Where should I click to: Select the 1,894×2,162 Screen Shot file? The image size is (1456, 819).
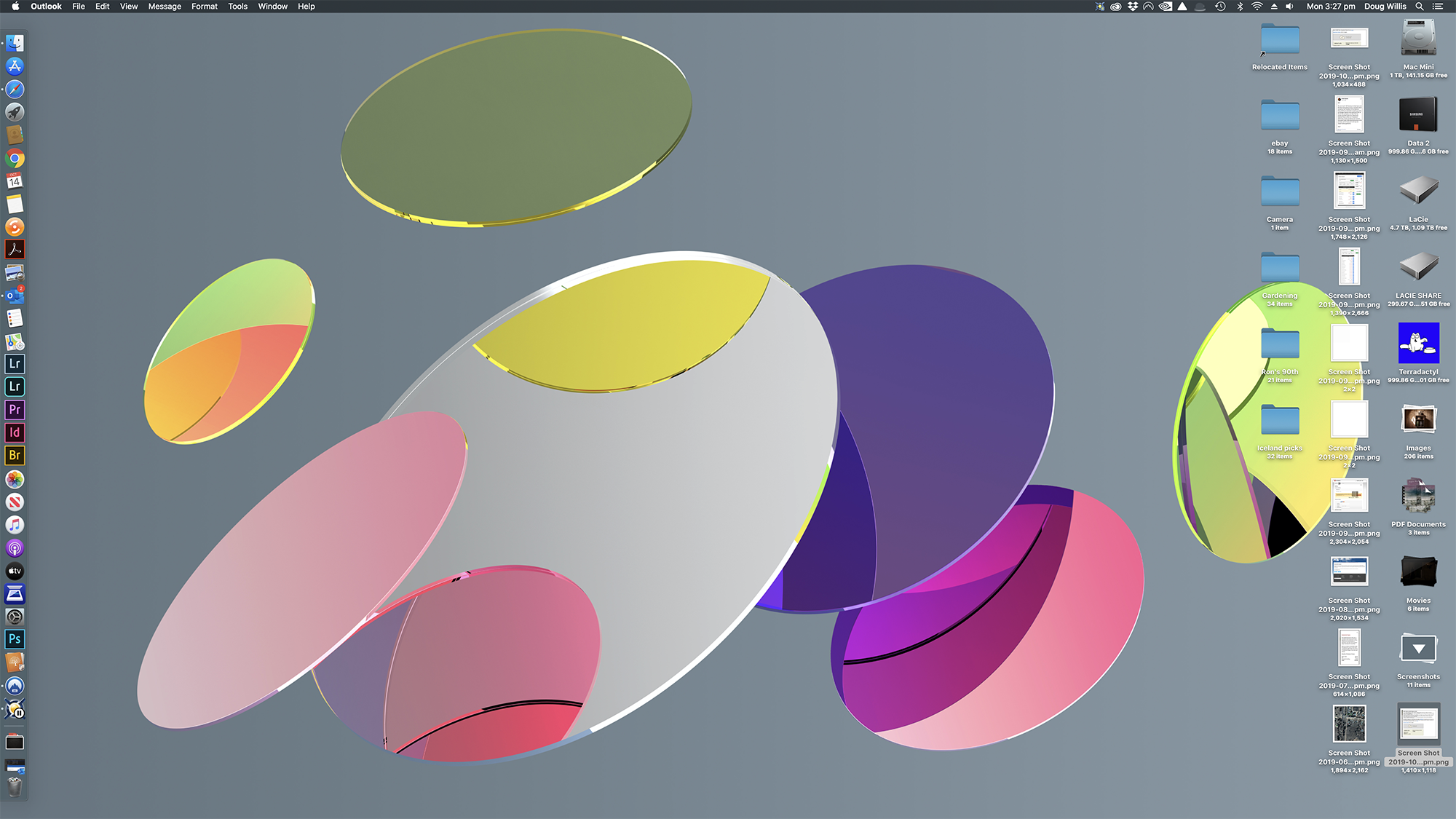(x=1349, y=724)
